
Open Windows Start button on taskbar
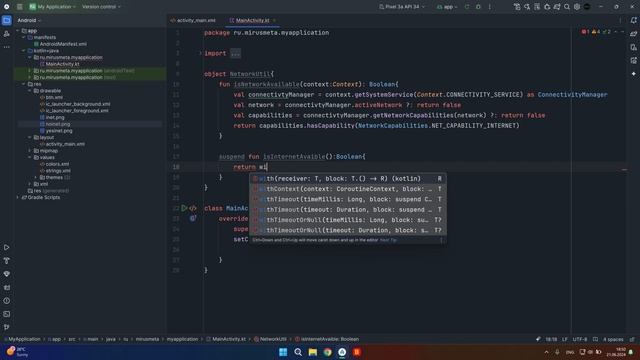click(x=283, y=352)
